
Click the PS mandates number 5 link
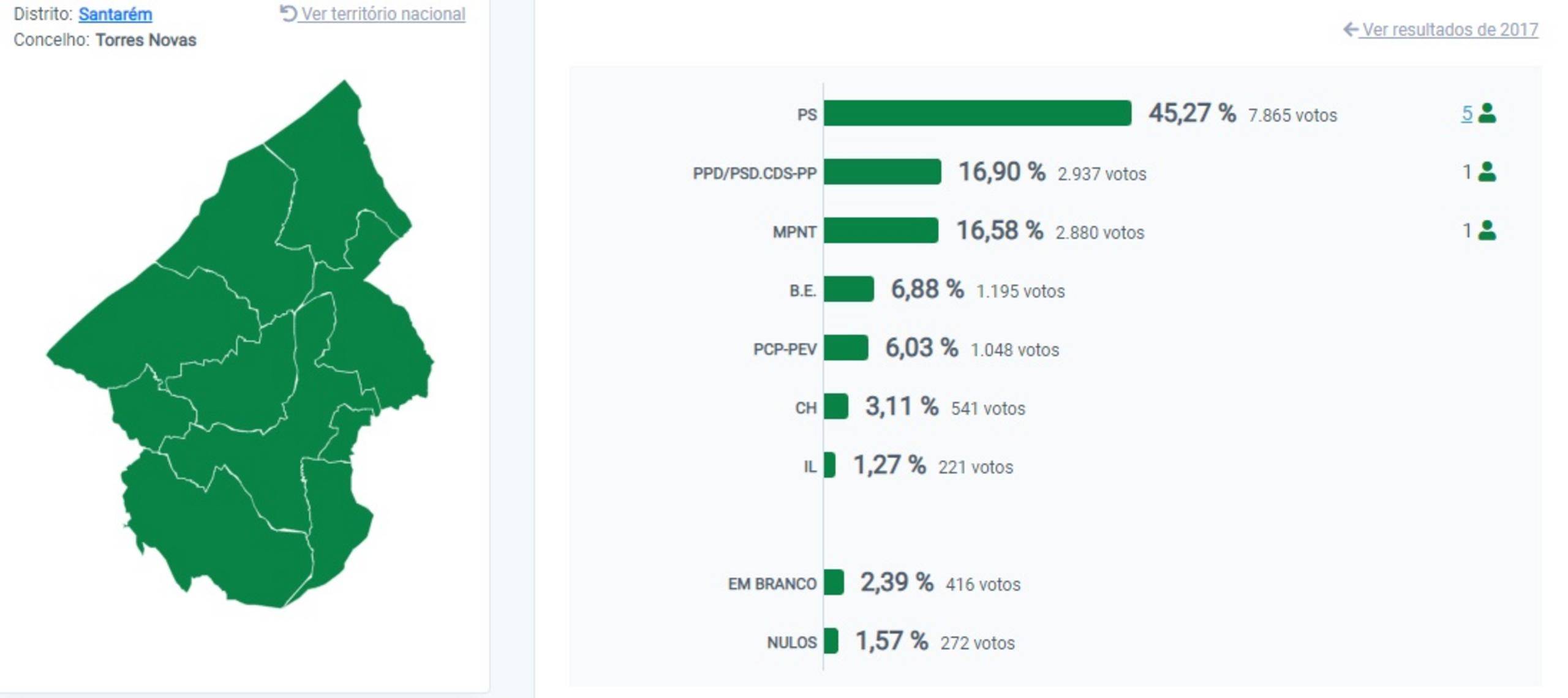(x=1467, y=113)
